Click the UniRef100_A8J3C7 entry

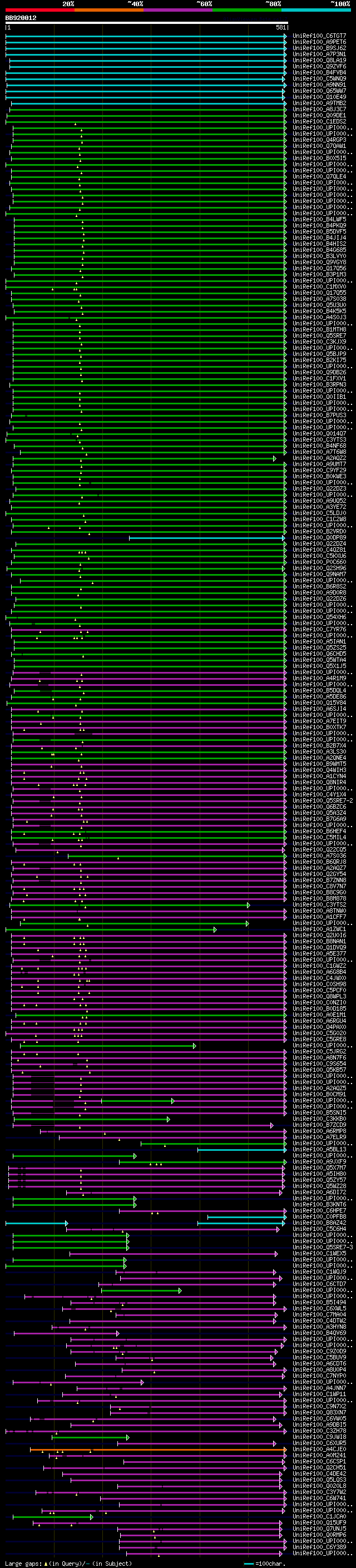[x=319, y=109]
